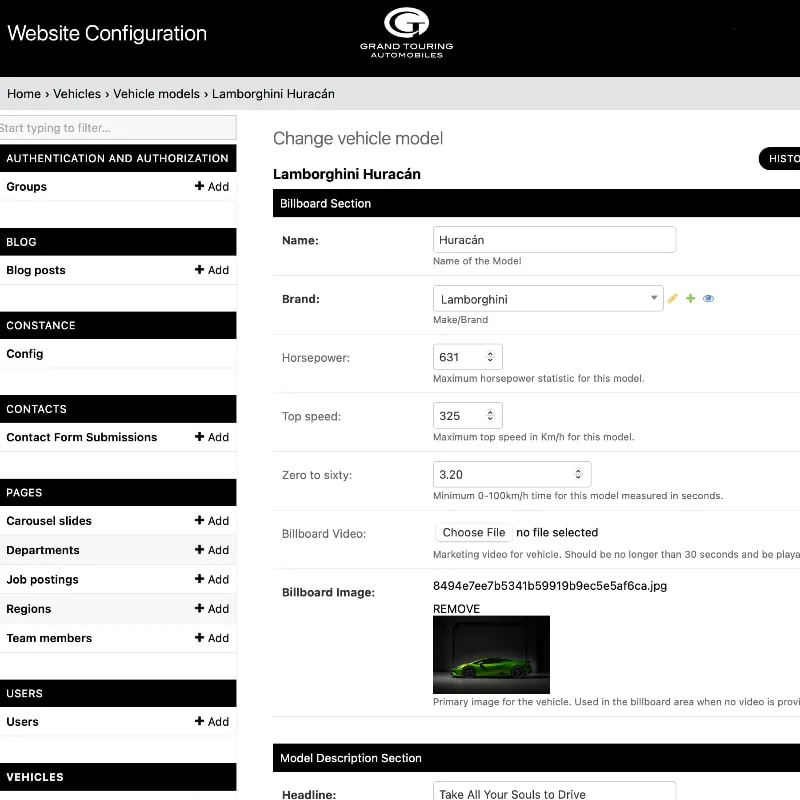Image resolution: width=800 pixels, height=800 pixels.
Task: Open Groups in sidebar
Action: click(27, 186)
